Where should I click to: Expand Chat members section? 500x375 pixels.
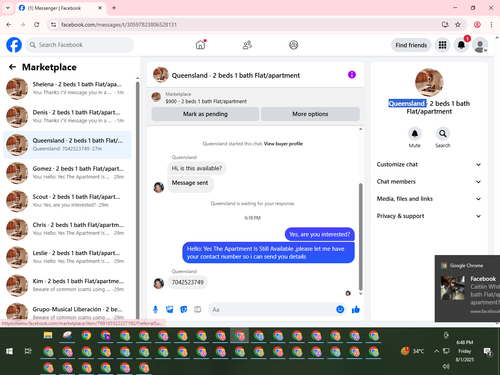[429, 182]
